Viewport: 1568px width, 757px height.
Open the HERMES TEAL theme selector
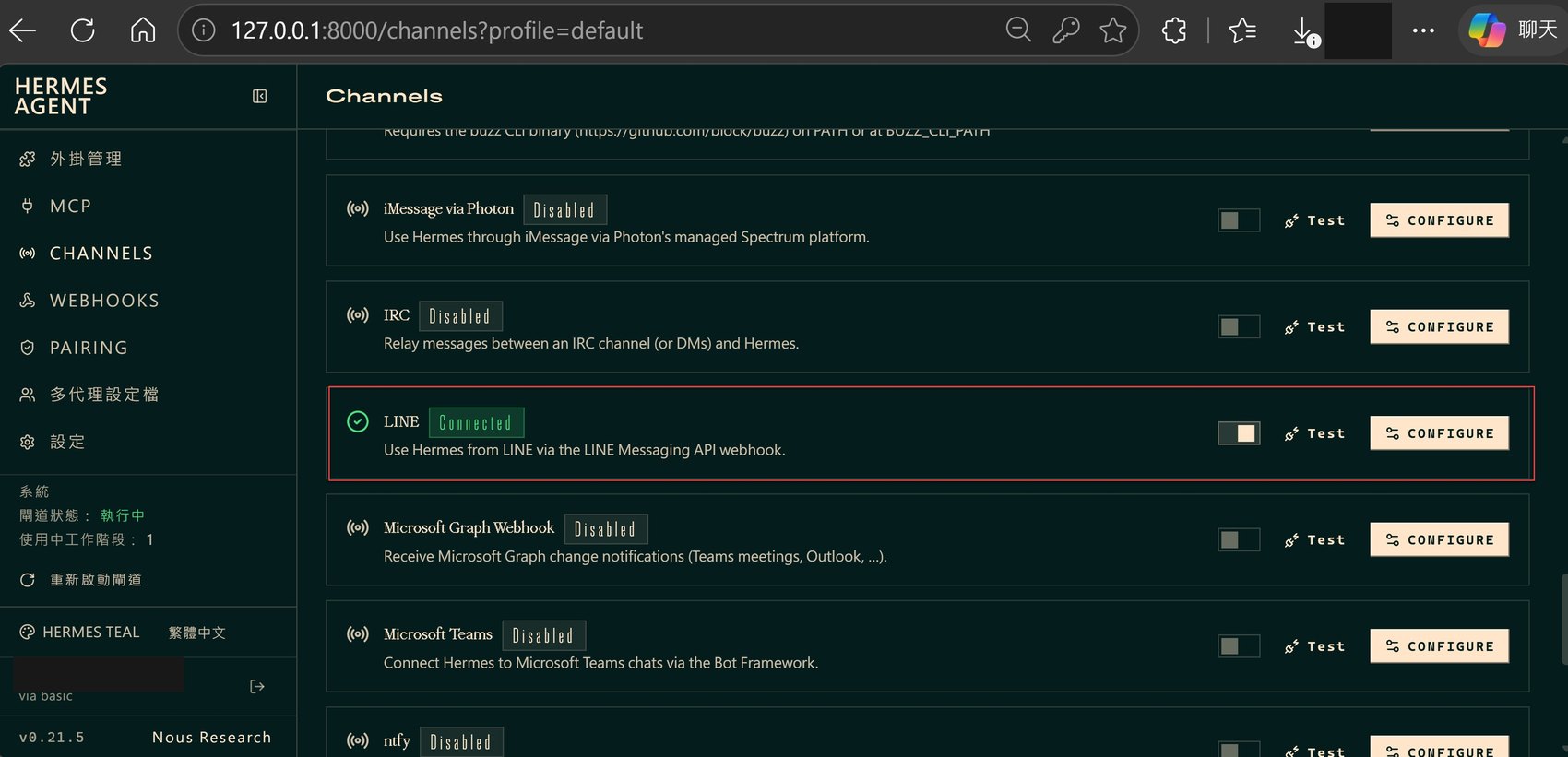coord(80,633)
